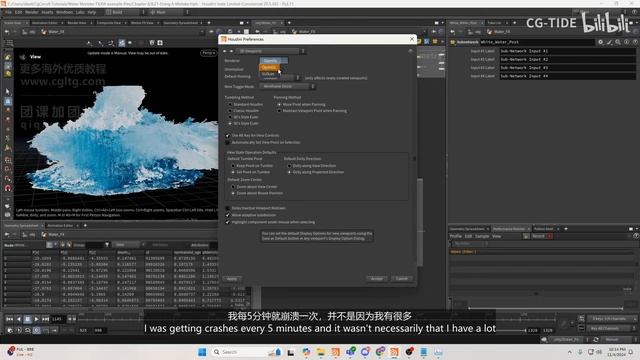Screen dimensions: 640x360
Task: Click Apply in Houdini Preferences
Action: coord(232,279)
